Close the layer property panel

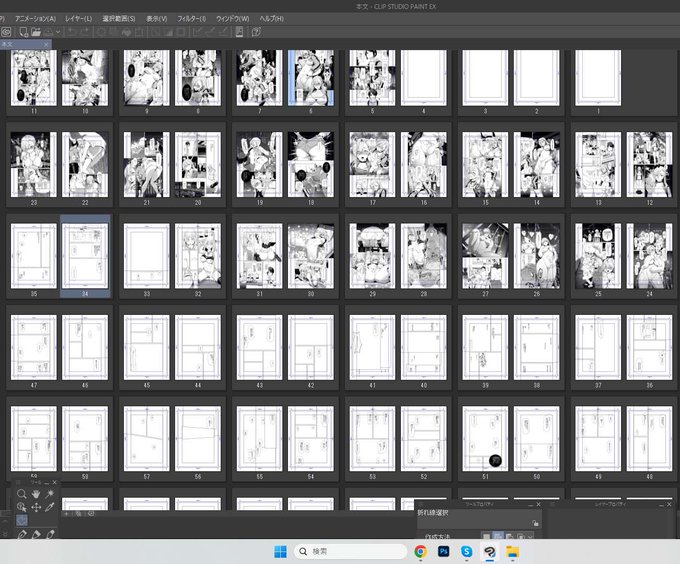click(669, 505)
